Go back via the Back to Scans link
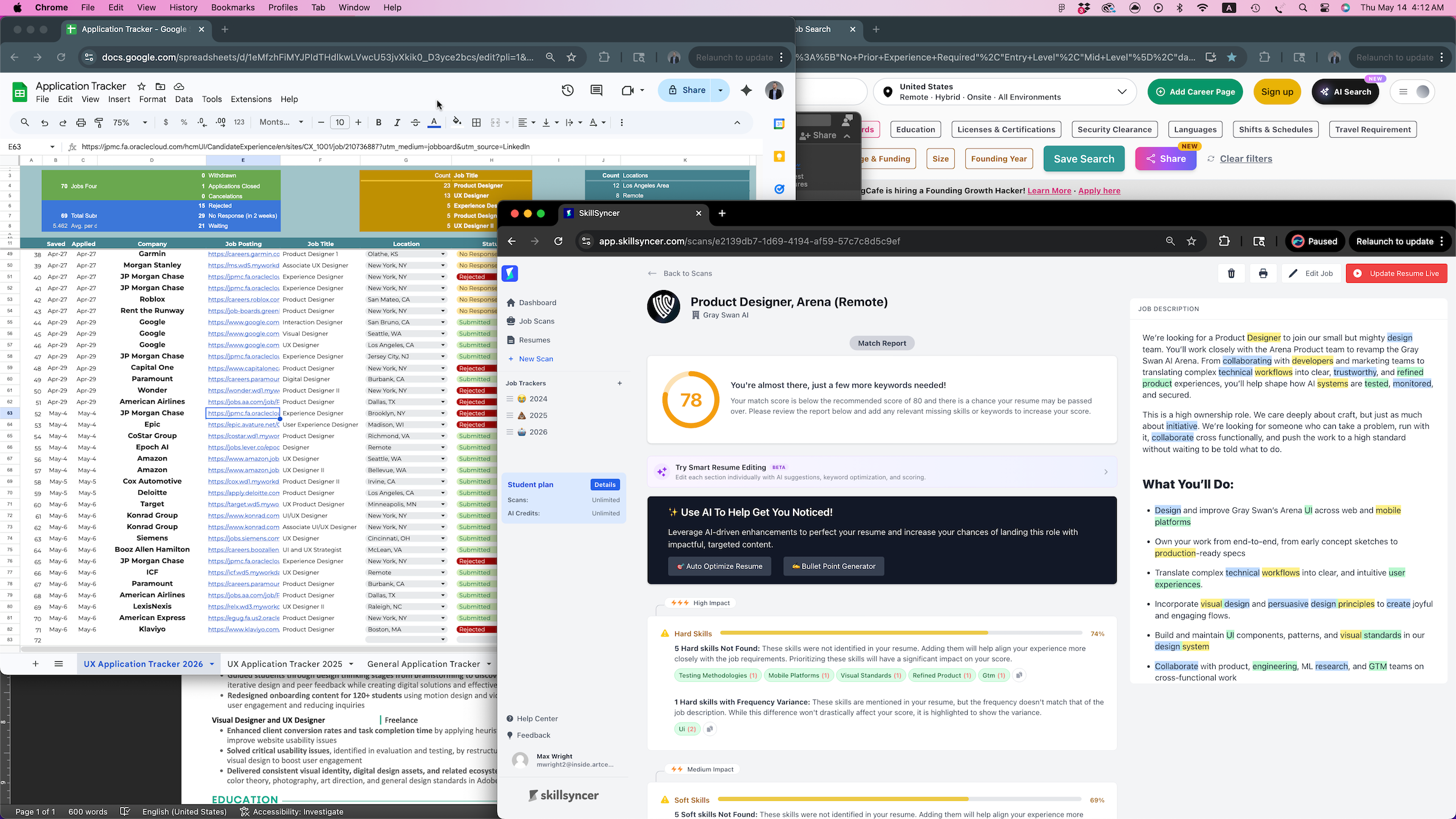This screenshot has height=819, width=1456. pyautogui.click(x=680, y=274)
